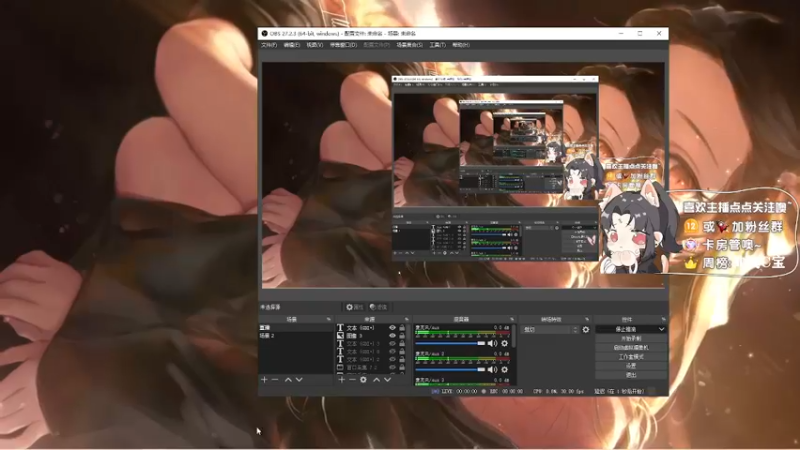Click the LIVE: 00:00:00 status text
800x450 pixels.
tap(459, 391)
